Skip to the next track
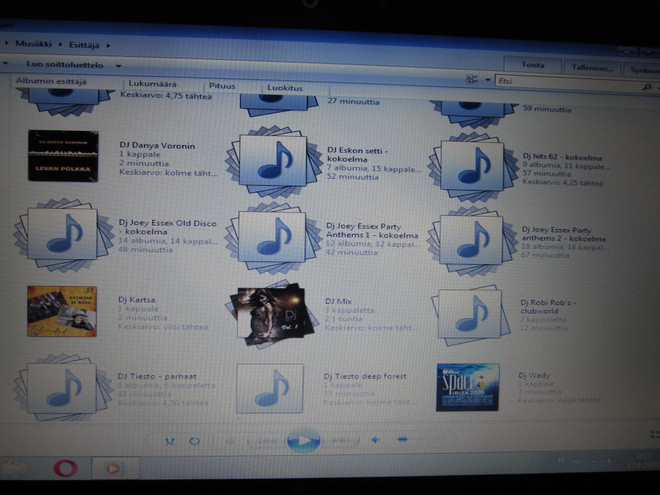 (x=341, y=441)
